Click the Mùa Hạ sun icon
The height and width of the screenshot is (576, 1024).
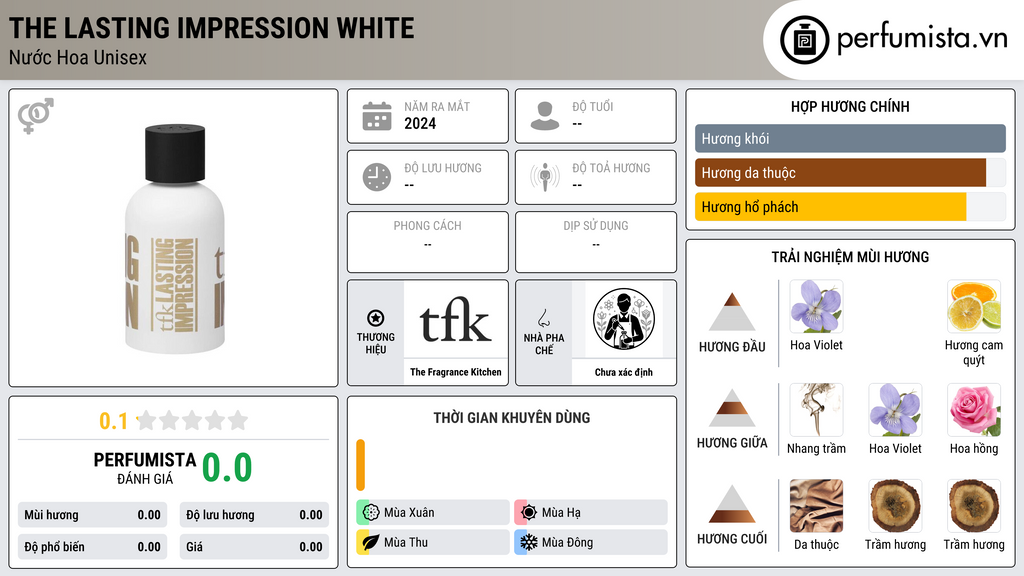(x=529, y=513)
